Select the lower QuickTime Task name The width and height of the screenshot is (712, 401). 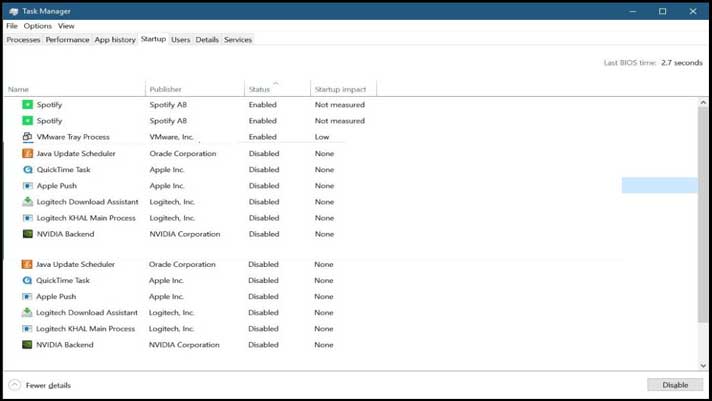click(63, 280)
